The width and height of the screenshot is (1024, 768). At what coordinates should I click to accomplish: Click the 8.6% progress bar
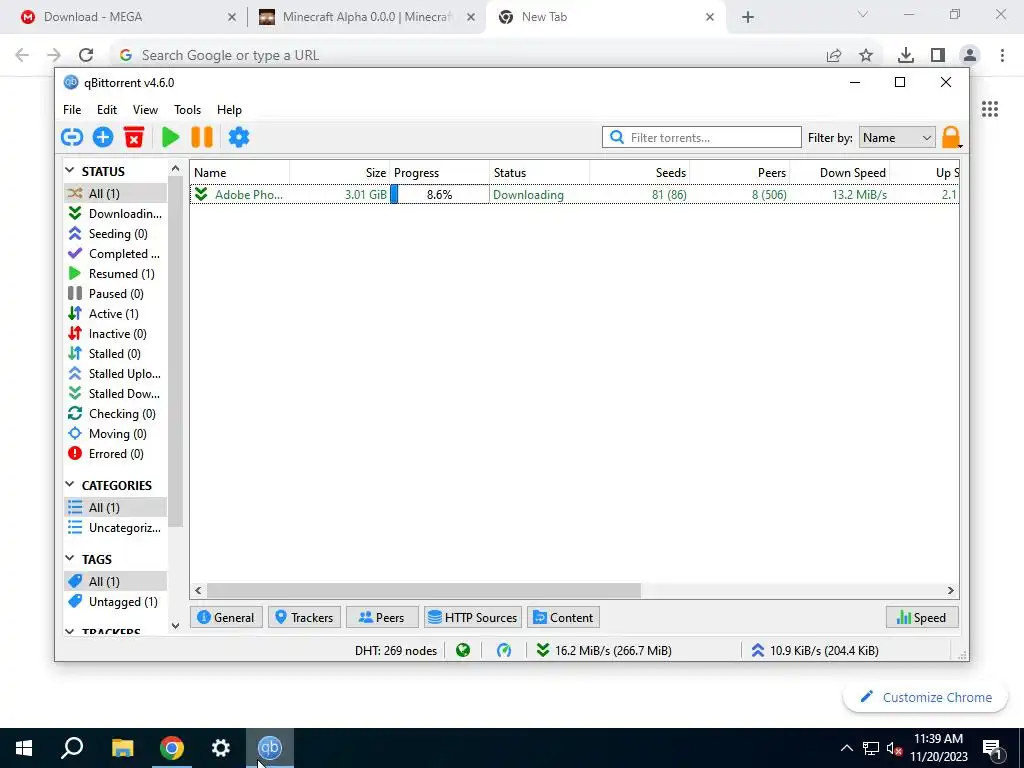pos(440,195)
